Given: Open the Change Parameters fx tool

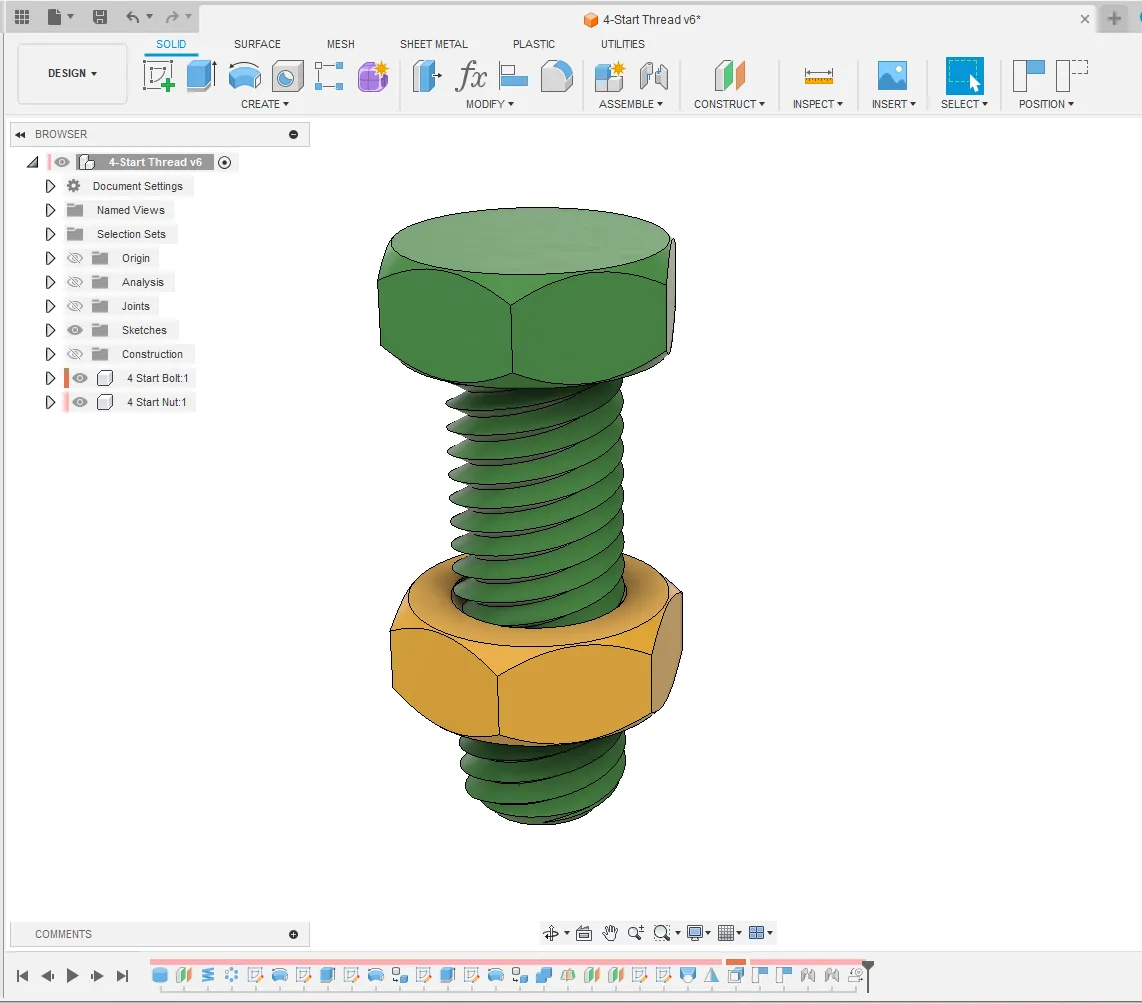Looking at the screenshot, I should click(x=471, y=76).
